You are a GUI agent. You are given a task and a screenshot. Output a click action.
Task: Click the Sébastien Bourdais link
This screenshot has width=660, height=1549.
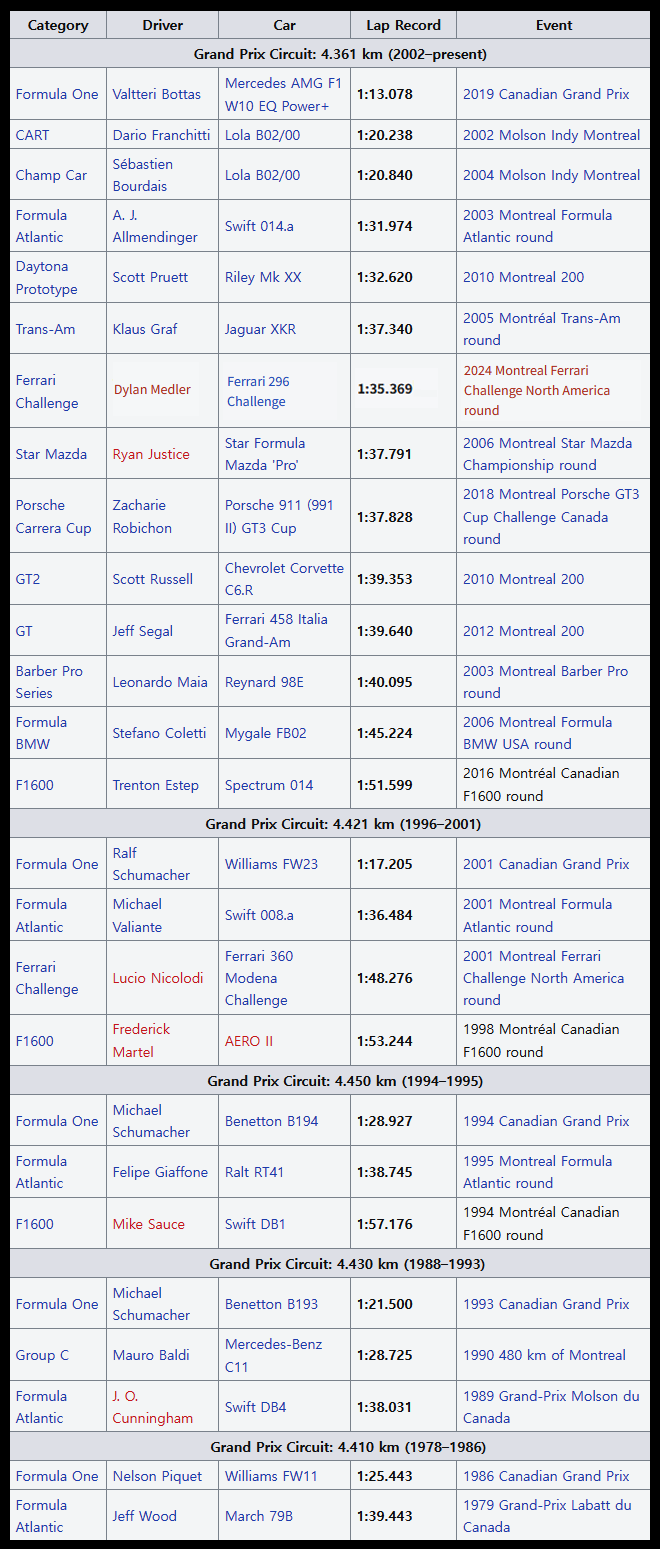(142, 175)
